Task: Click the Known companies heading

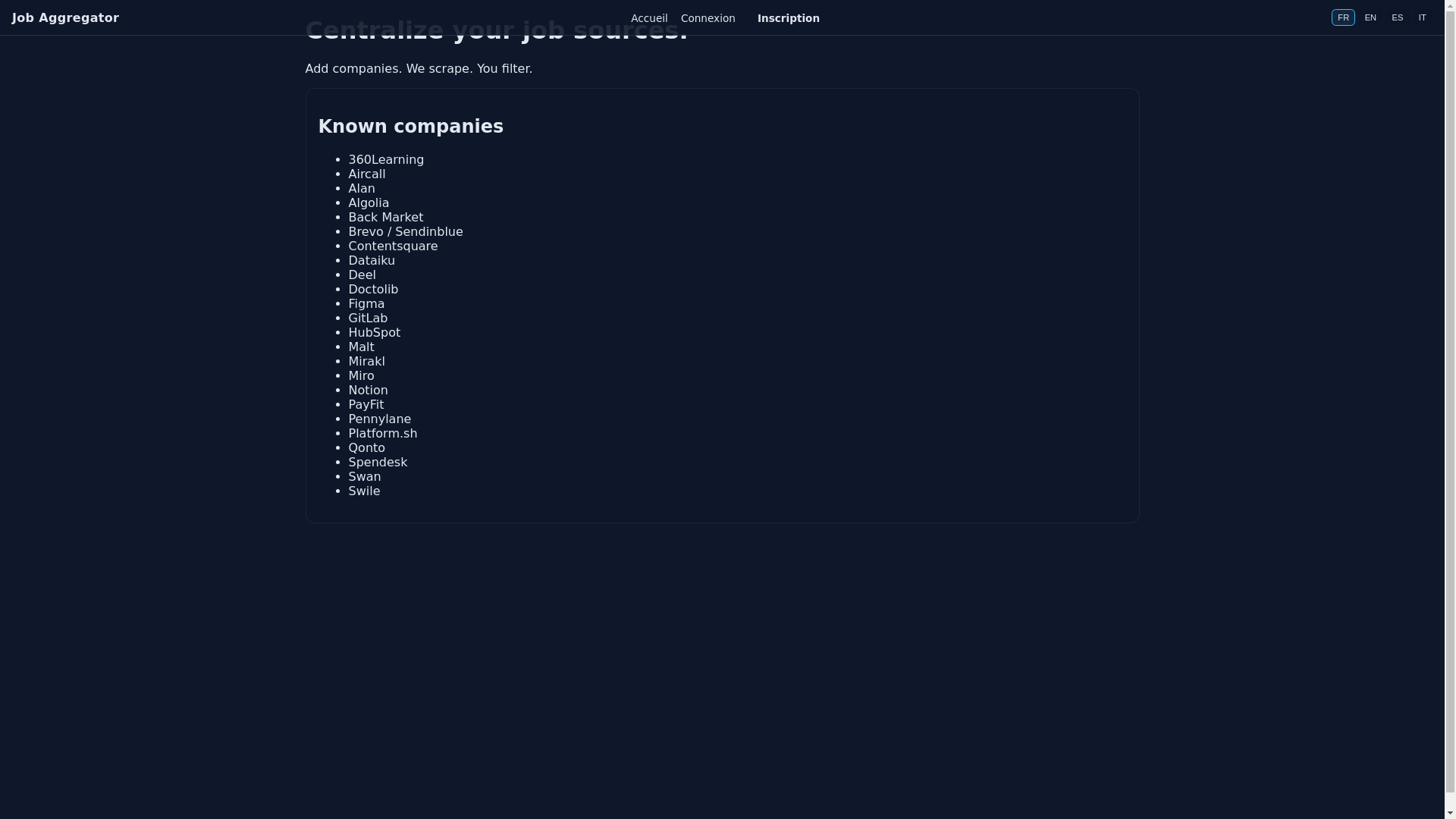Action: 411,127
